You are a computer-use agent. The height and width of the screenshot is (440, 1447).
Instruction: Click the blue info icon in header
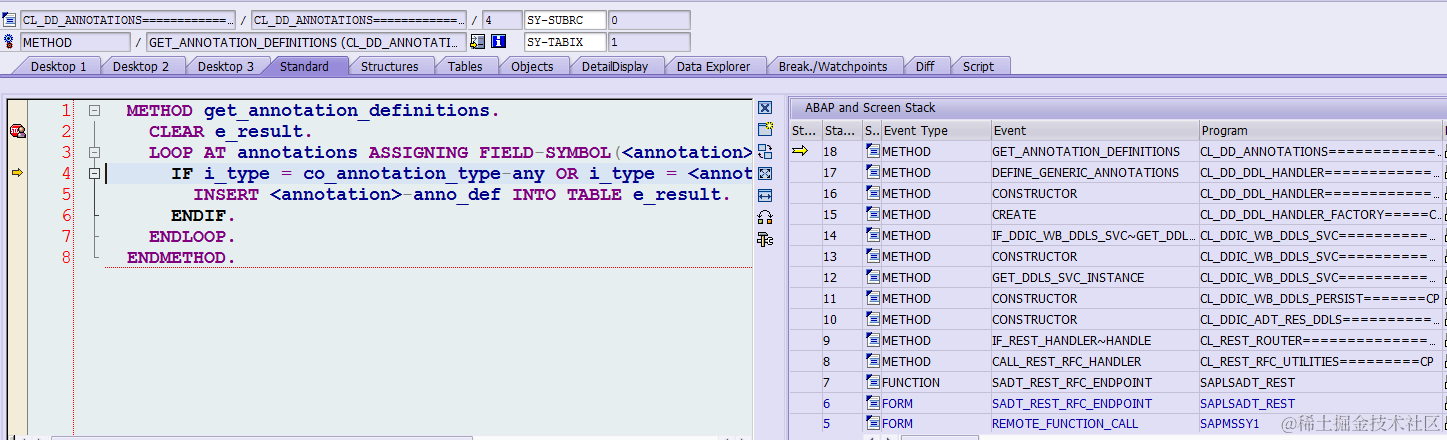498,42
